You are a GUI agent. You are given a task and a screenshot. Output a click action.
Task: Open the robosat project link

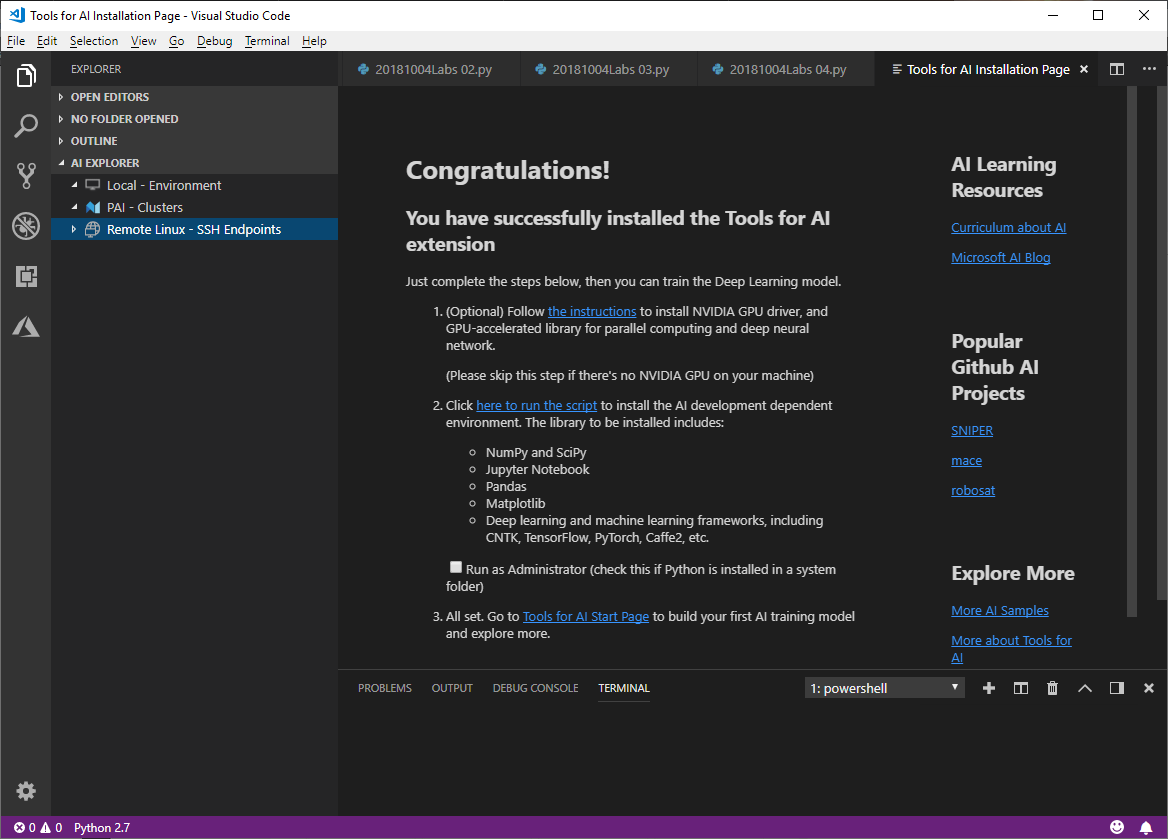(973, 490)
